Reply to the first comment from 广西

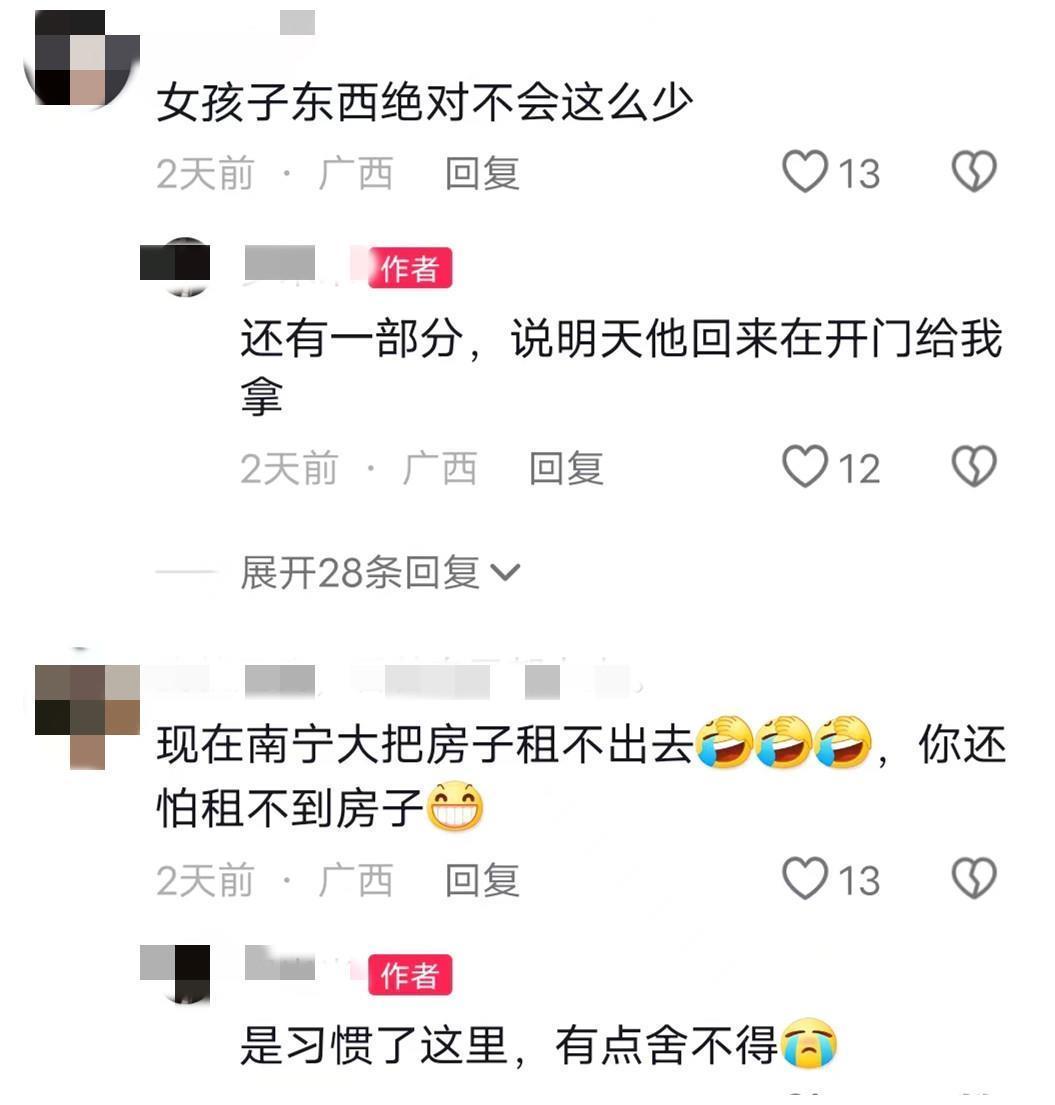tap(483, 173)
